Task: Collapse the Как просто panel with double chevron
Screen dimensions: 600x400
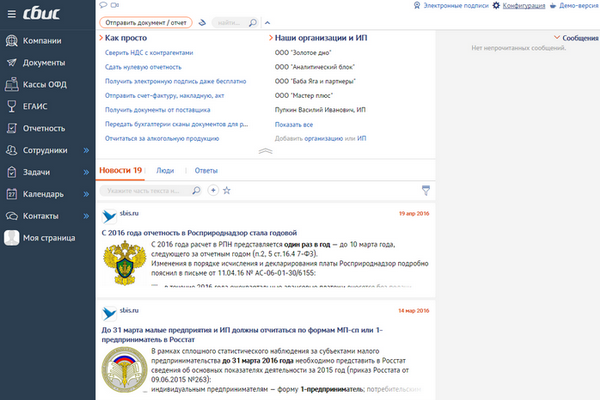Action: (266, 151)
